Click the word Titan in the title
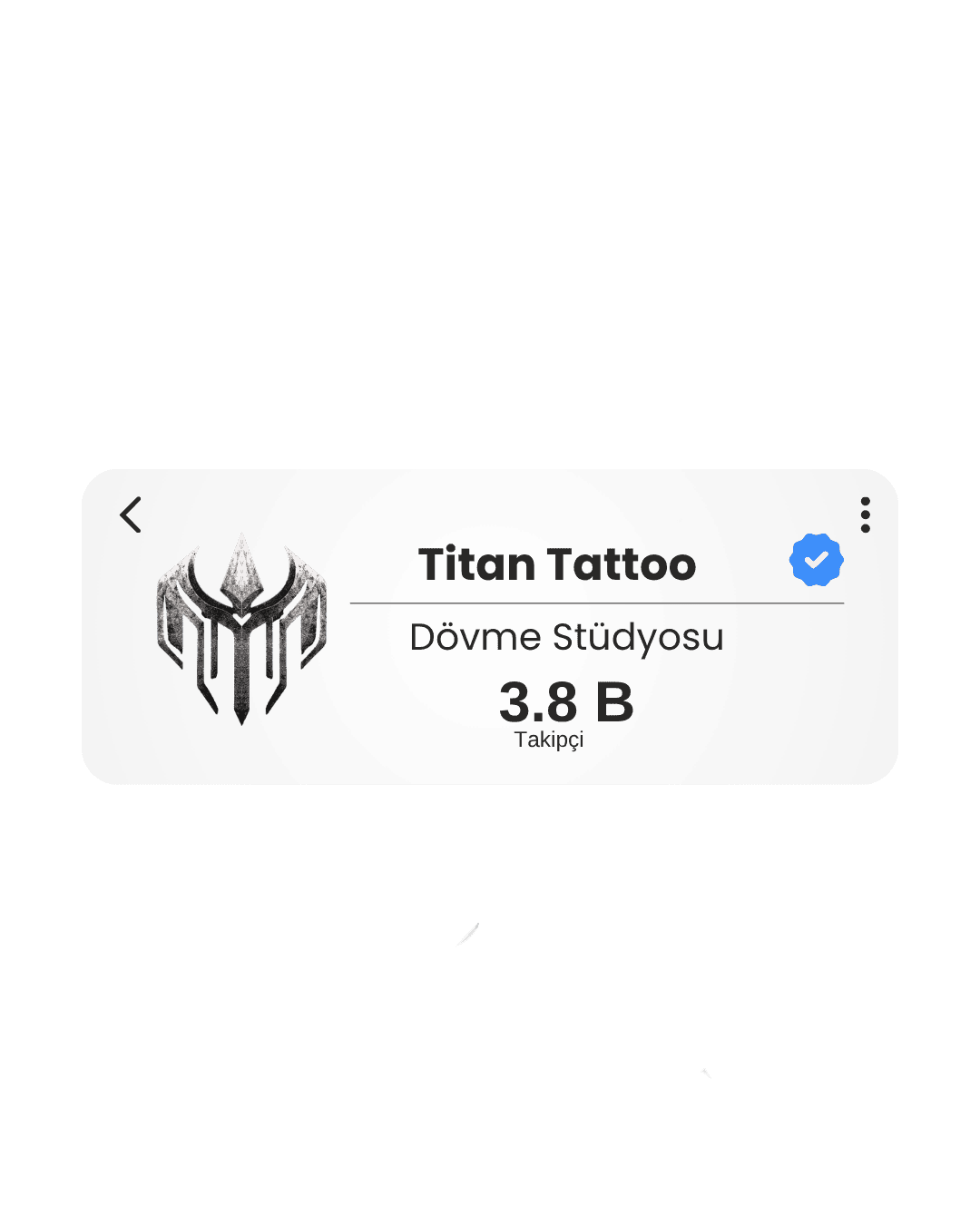Image resolution: width=980 pixels, height=1225 pixels. [476, 564]
